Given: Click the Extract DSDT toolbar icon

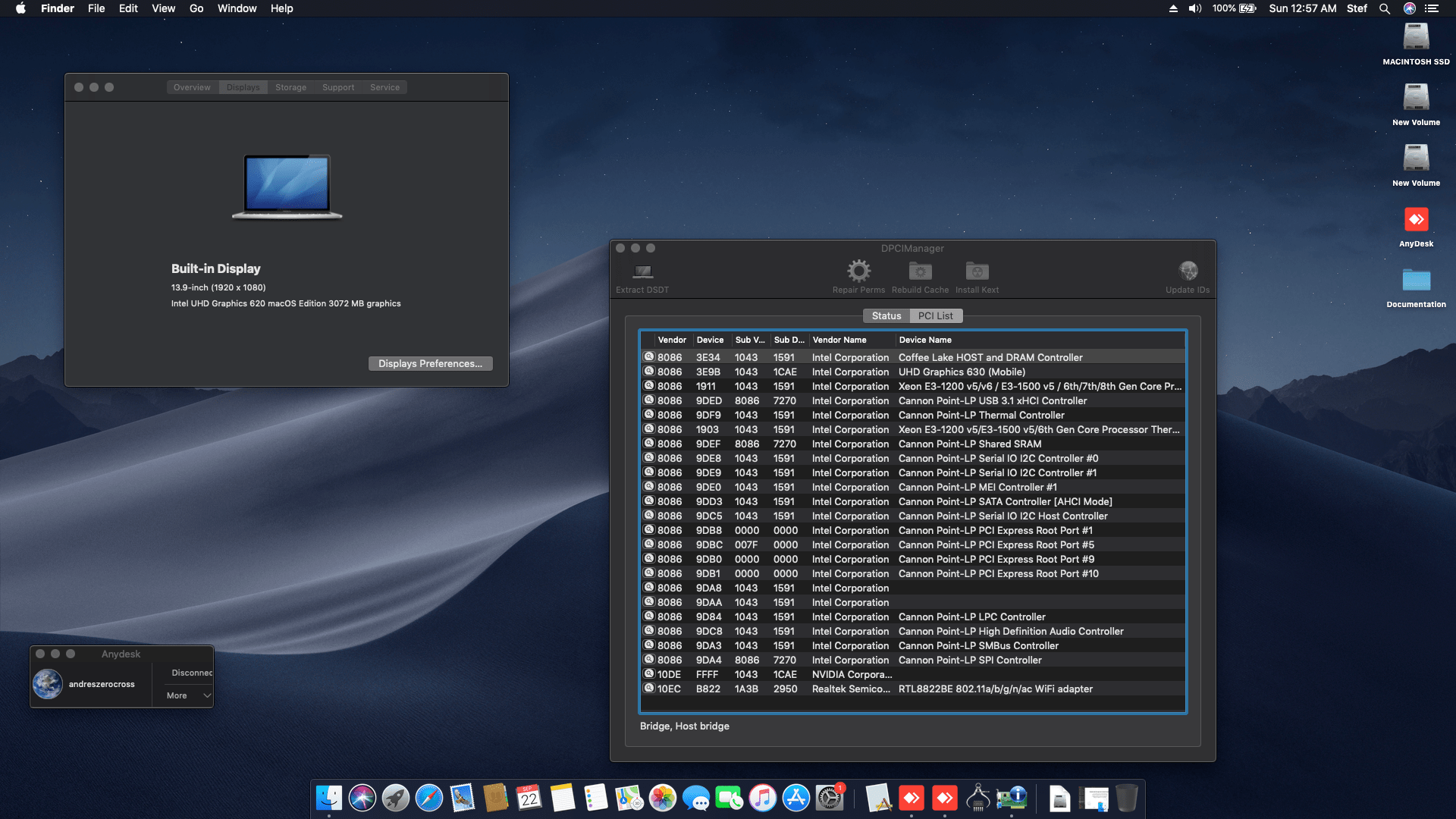Looking at the screenshot, I should [642, 271].
